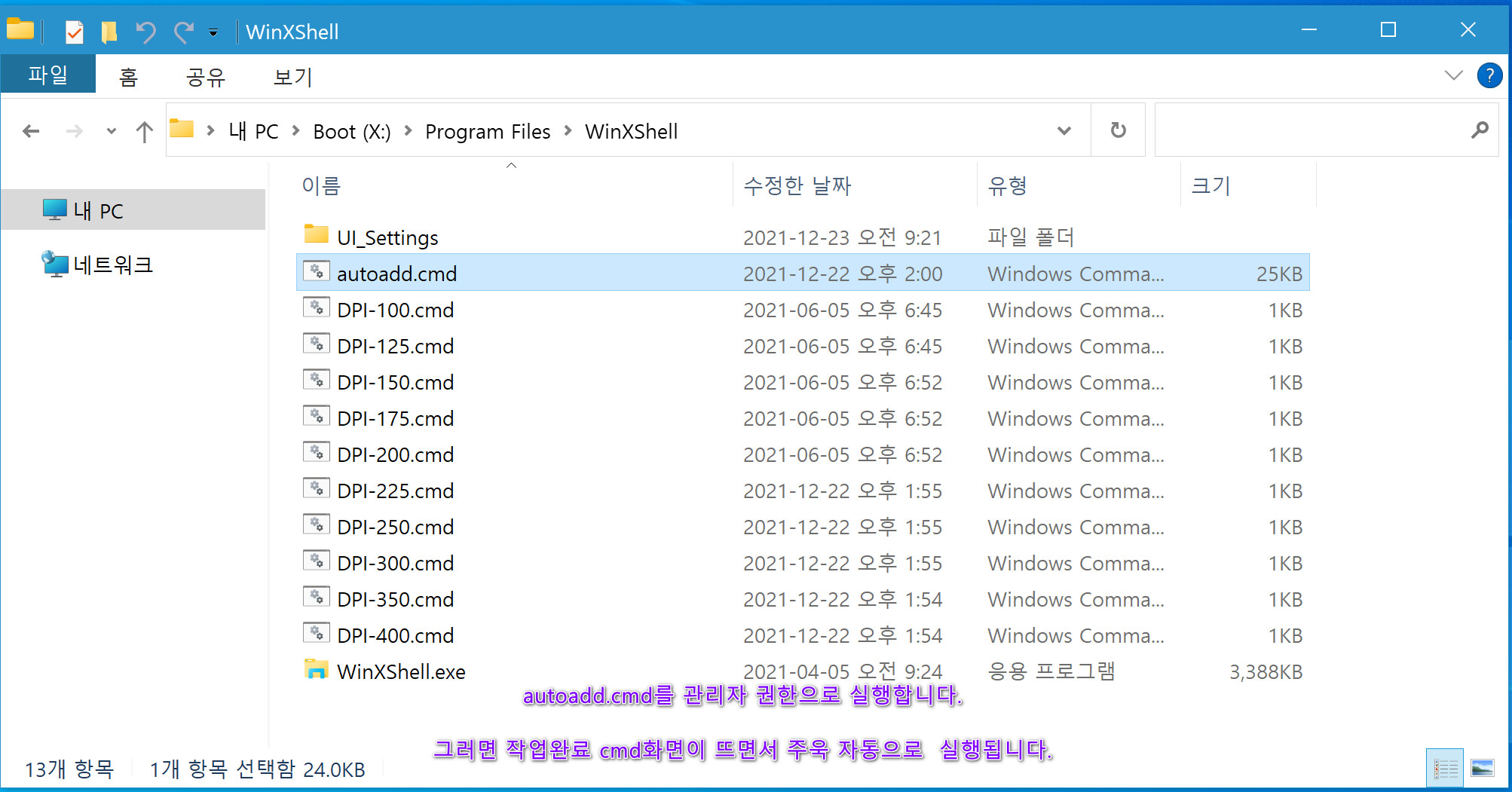Viewport: 1512px width, 792px height.
Task: Click the file name text WinXShell.exe
Action: (401, 671)
